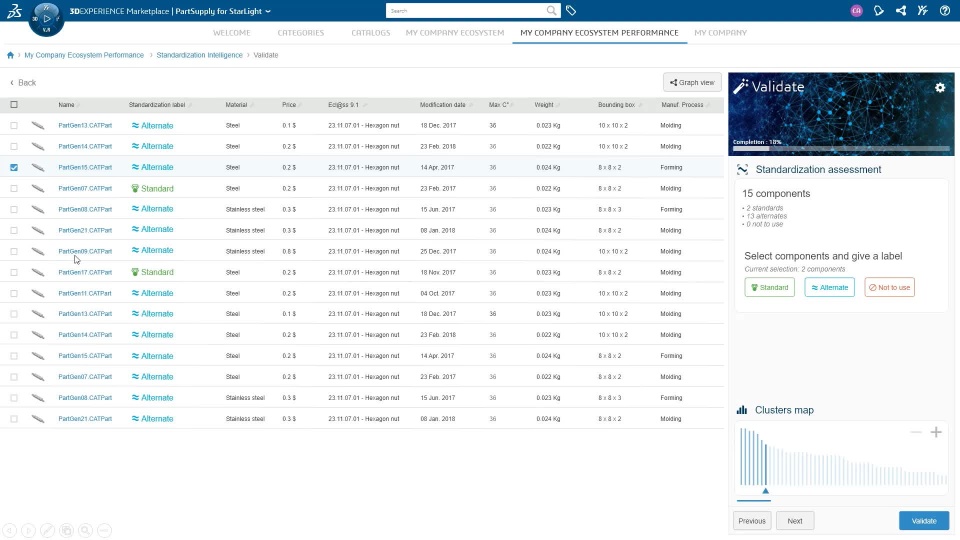Zoom in clusters map with plus

pyautogui.click(x=936, y=432)
